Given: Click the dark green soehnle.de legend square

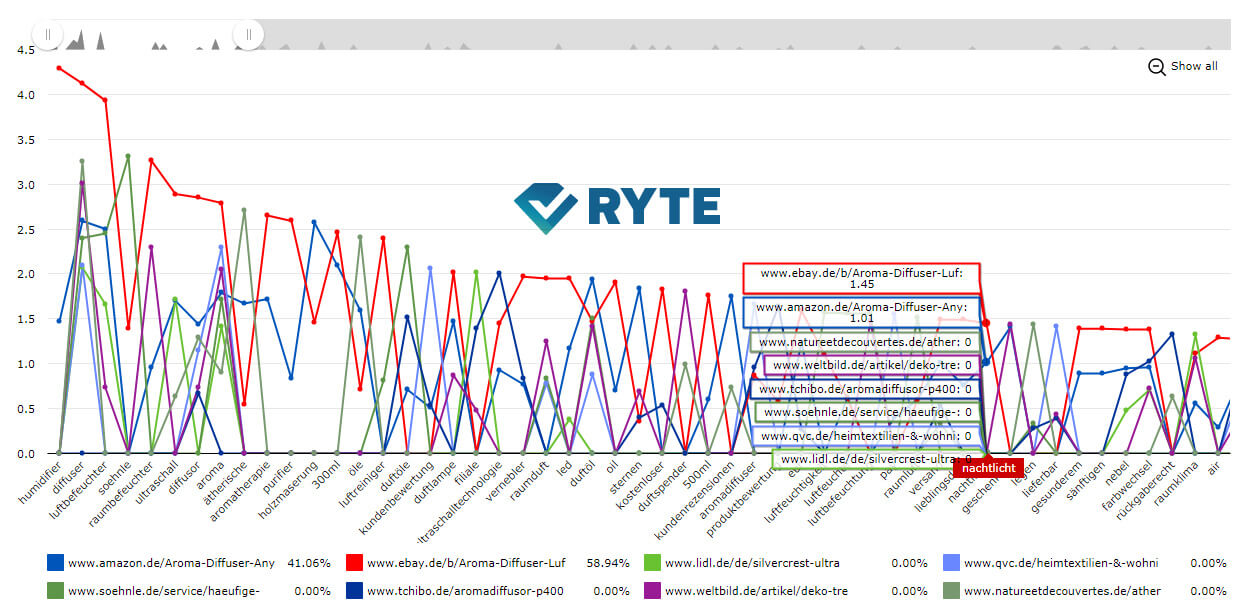Looking at the screenshot, I should [x=55, y=591].
